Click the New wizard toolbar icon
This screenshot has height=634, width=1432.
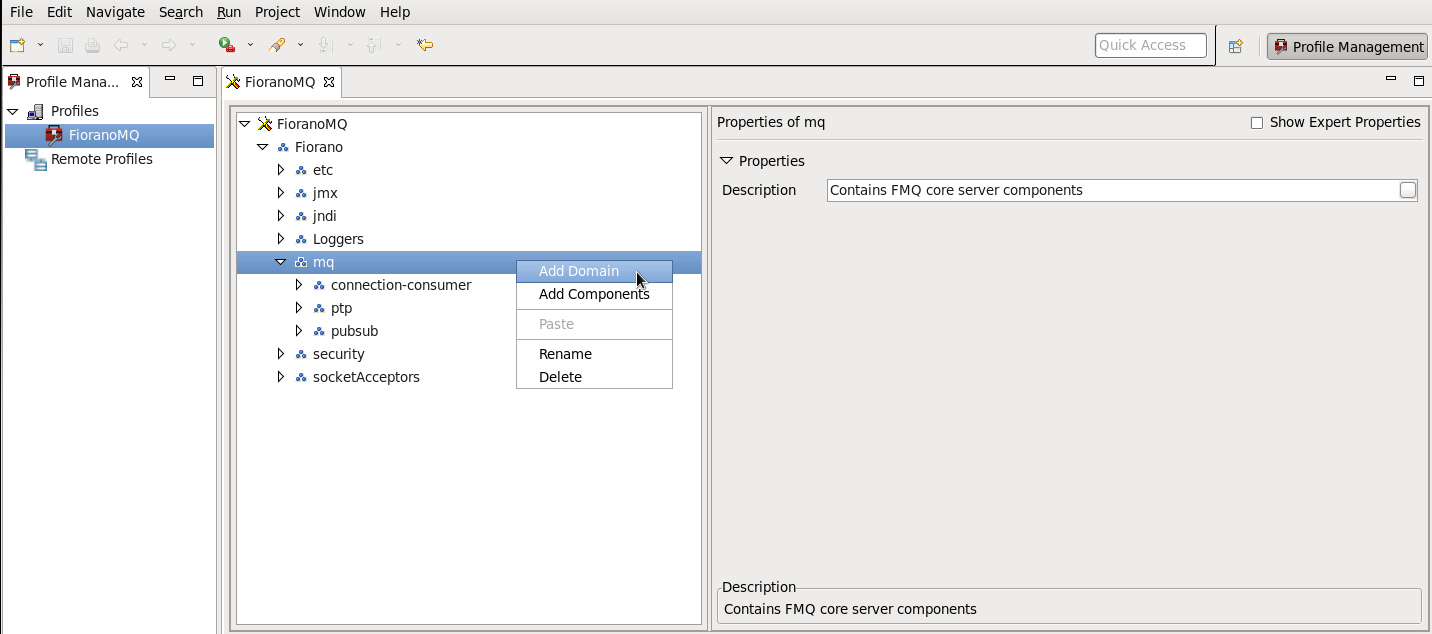pos(17,45)
